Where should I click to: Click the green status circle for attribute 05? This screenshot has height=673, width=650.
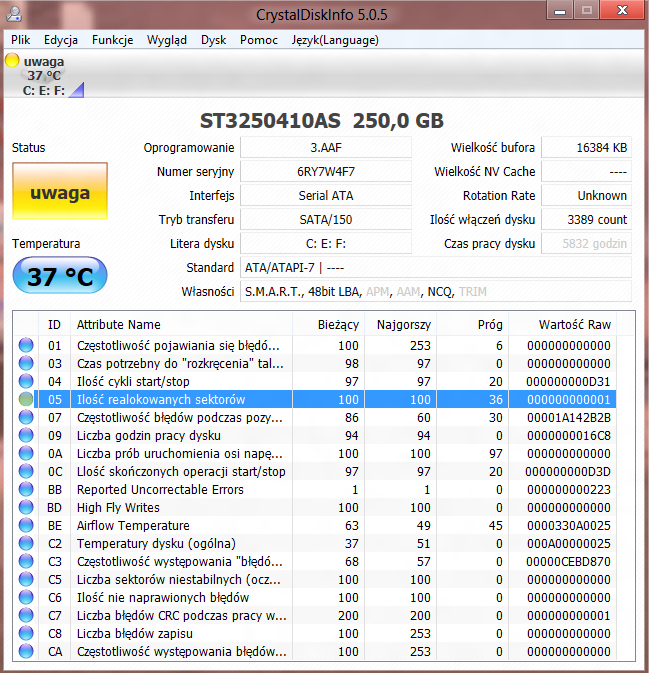click(x=26, y=399)
